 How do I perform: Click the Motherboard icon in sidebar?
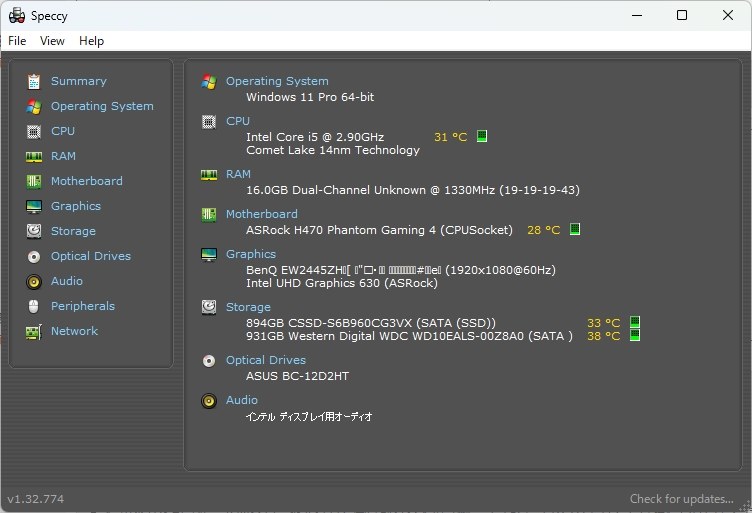34,181
